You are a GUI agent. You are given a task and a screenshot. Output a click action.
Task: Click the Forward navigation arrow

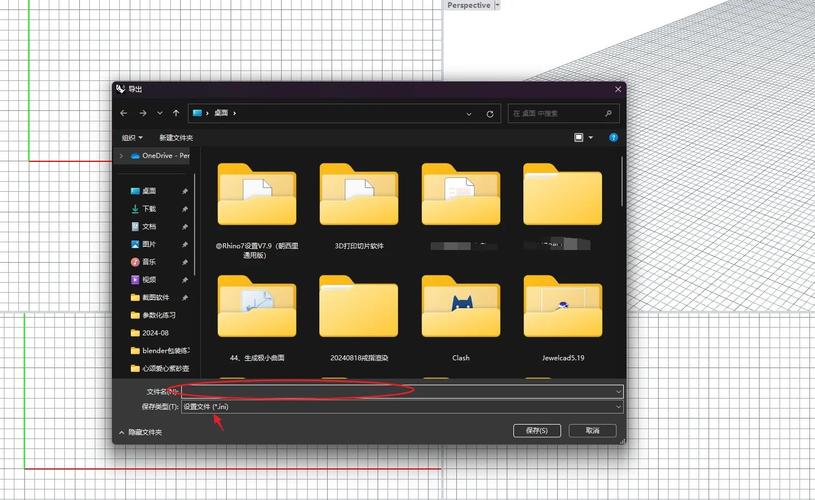[x=143, y=114]
